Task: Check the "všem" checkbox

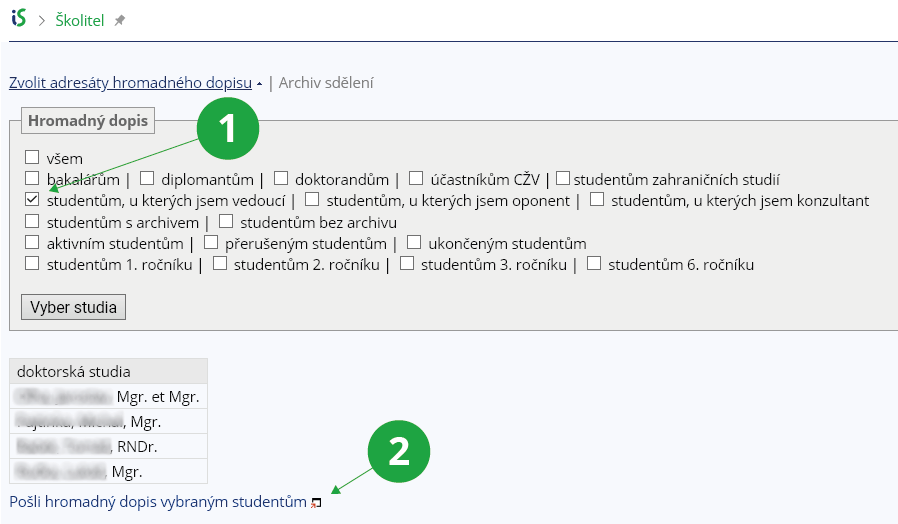Action: point(32,158)
